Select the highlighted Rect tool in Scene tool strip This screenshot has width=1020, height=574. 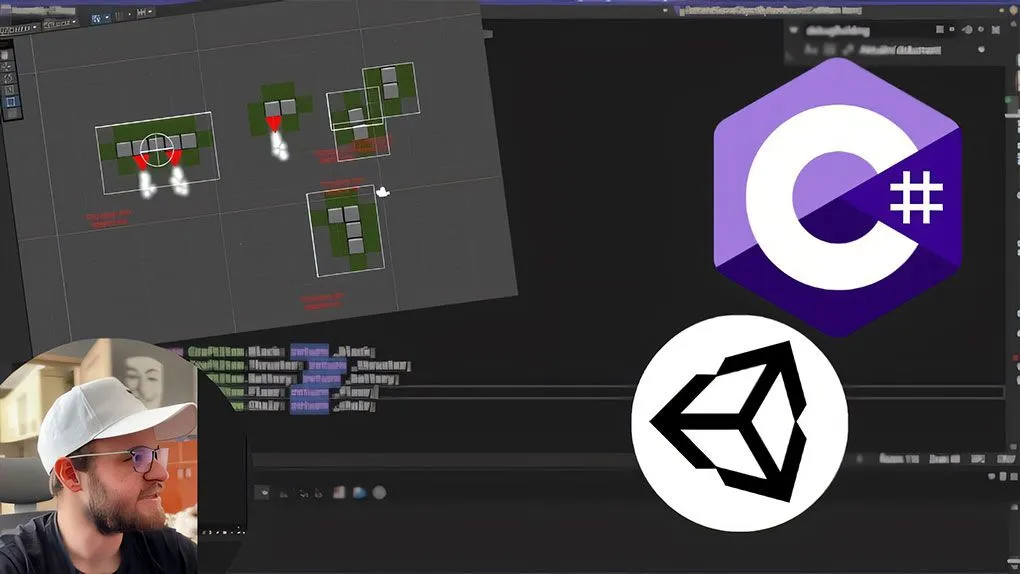coord(10,102)
